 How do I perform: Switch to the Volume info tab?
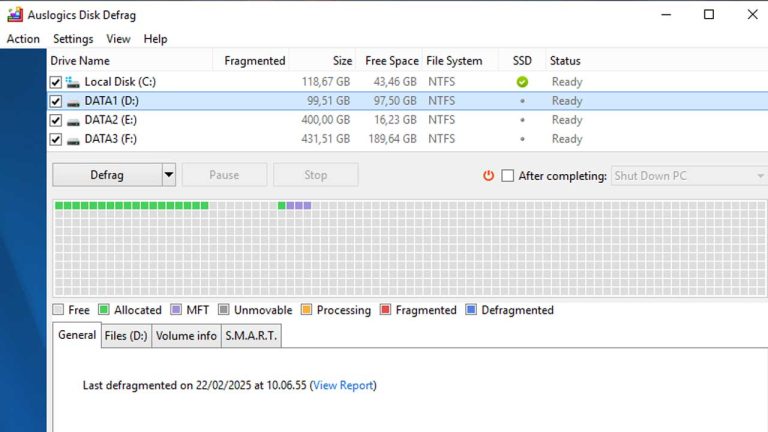click(x=186, y=336)
